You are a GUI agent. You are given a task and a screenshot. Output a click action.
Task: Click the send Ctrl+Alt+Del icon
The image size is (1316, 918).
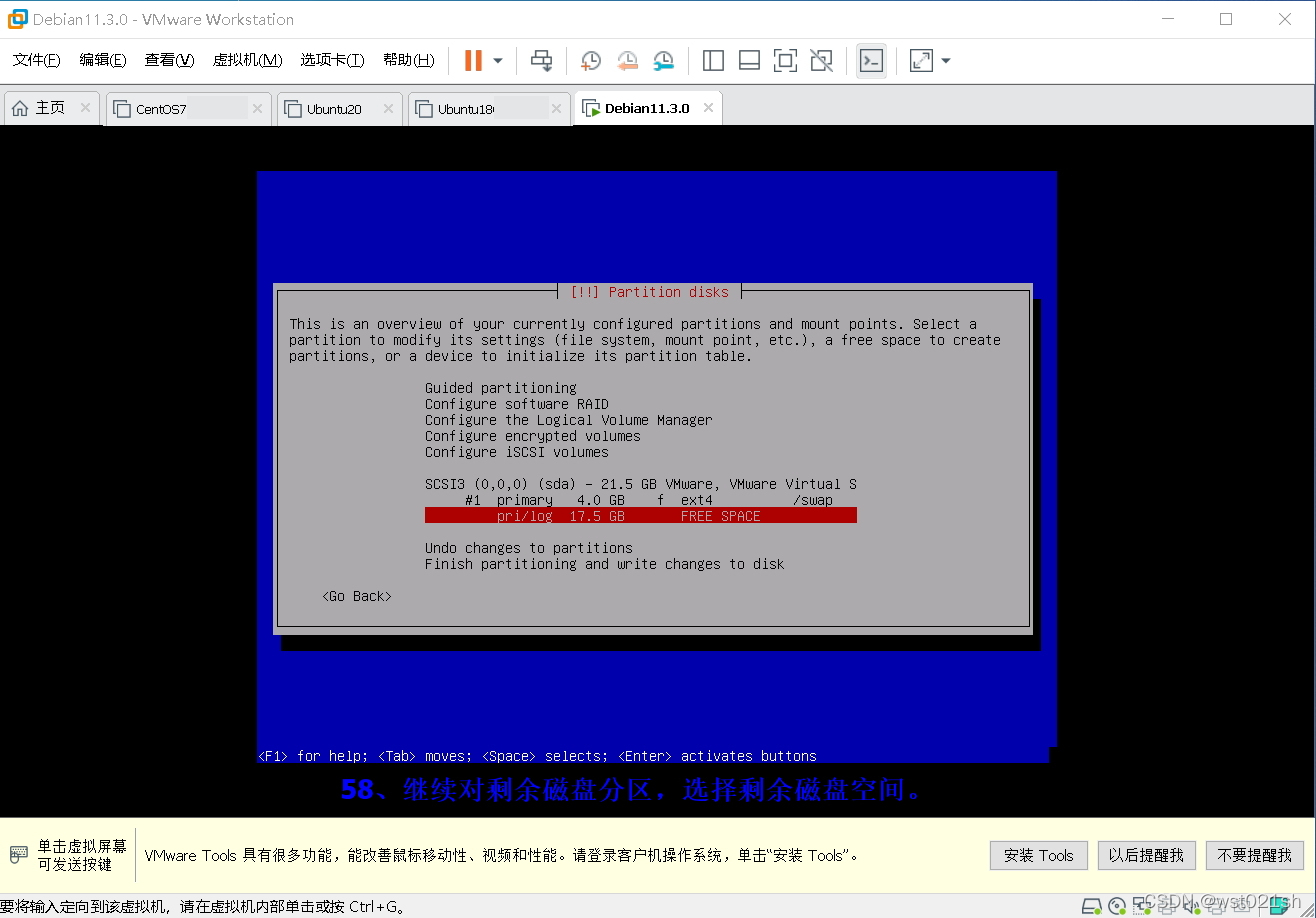pos(541,61)
